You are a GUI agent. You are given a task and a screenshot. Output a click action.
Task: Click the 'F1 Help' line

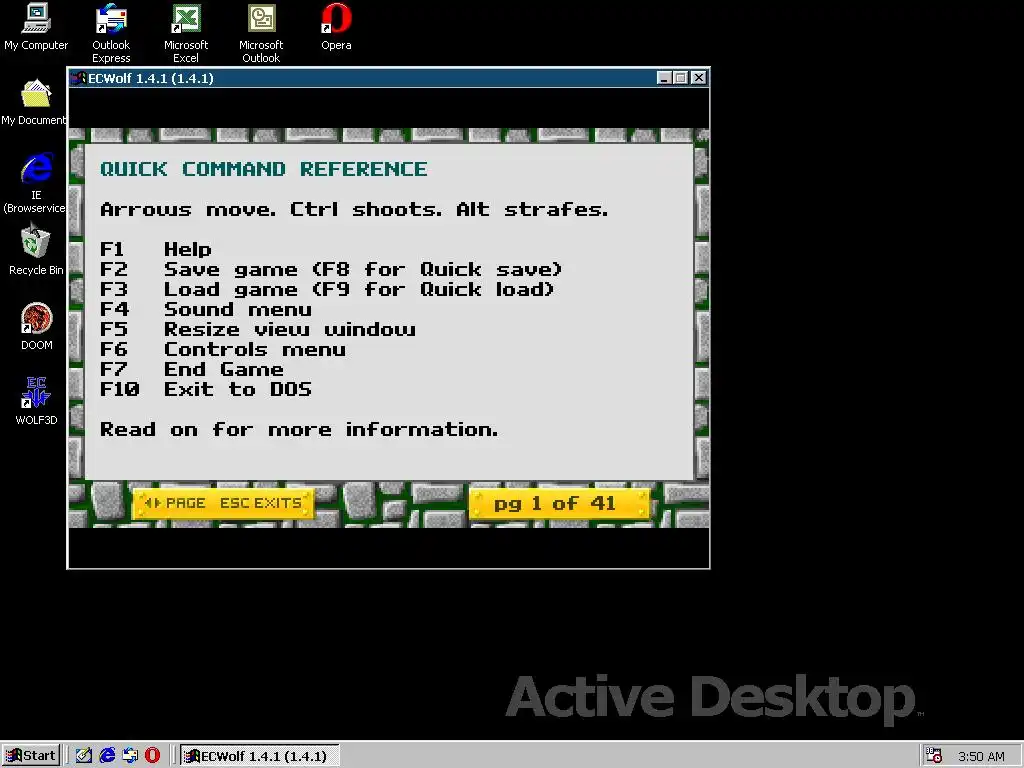[155, 249]
